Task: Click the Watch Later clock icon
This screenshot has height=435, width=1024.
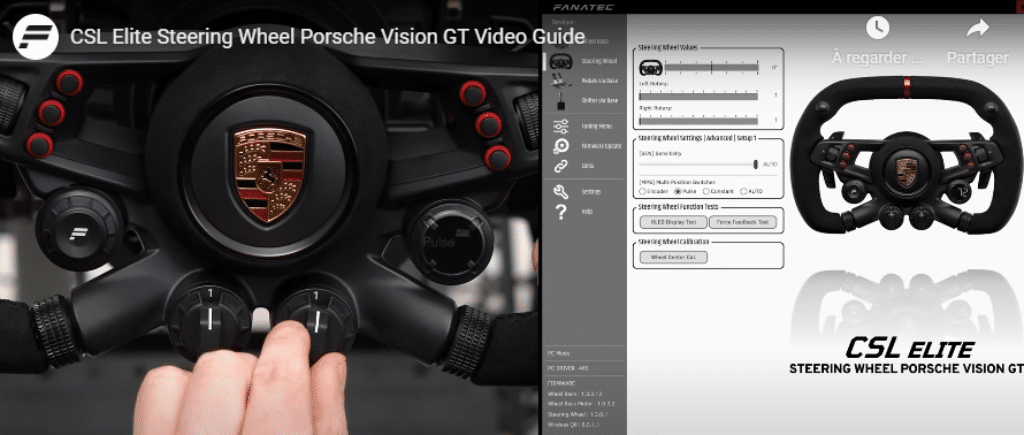Action: (877, 27)
